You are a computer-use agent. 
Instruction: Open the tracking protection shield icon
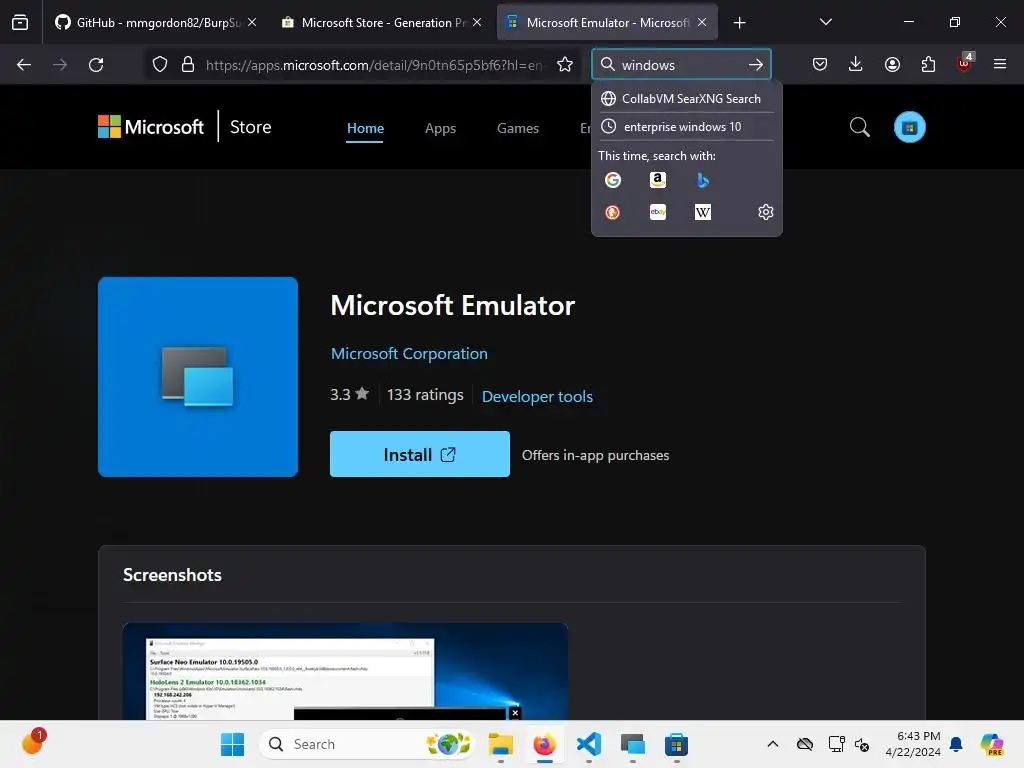coord(160,65)
